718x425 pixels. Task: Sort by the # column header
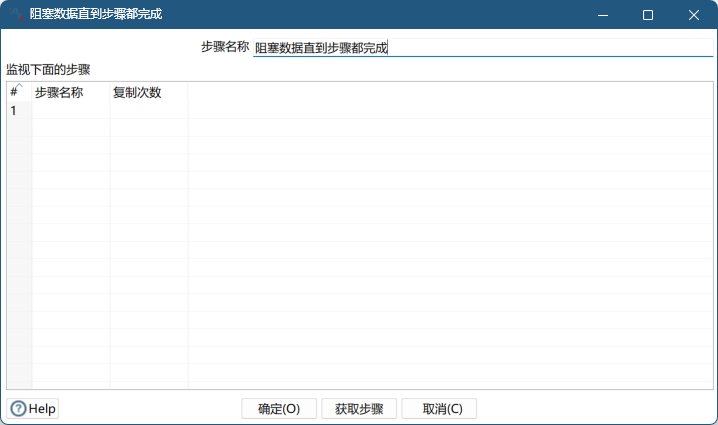(x=15, y=92)
